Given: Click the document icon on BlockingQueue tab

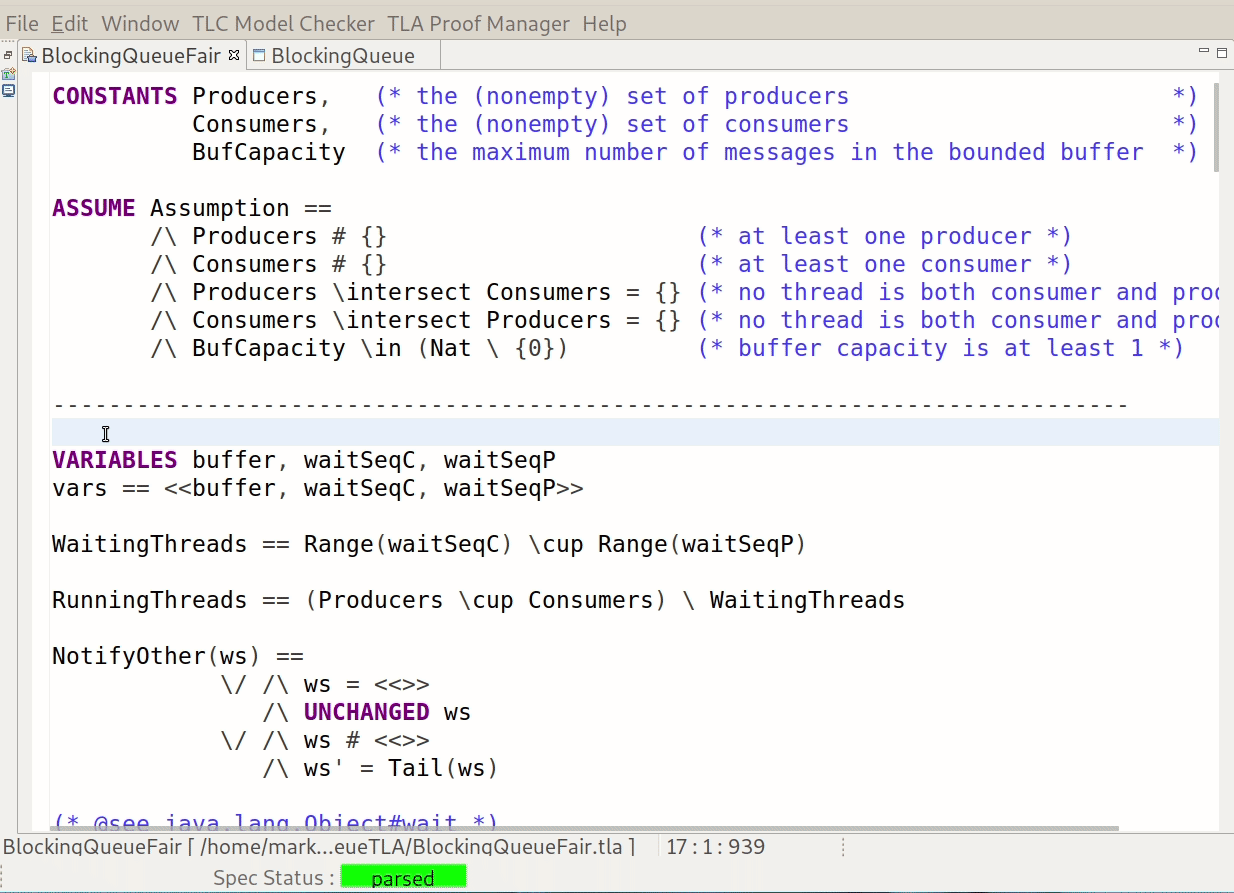Looking at the screenshot, I should [x=257, y=56].
